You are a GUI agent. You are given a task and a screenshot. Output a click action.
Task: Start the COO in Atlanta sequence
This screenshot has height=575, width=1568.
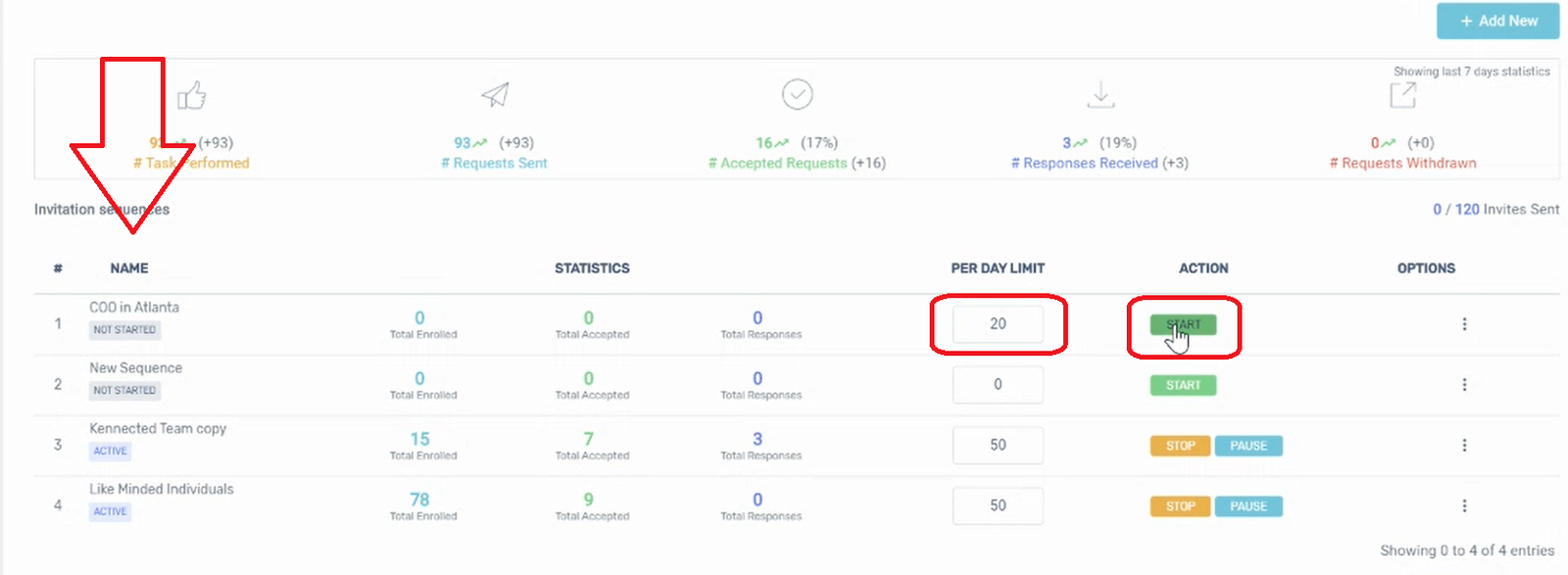[x=1183, y=324]
